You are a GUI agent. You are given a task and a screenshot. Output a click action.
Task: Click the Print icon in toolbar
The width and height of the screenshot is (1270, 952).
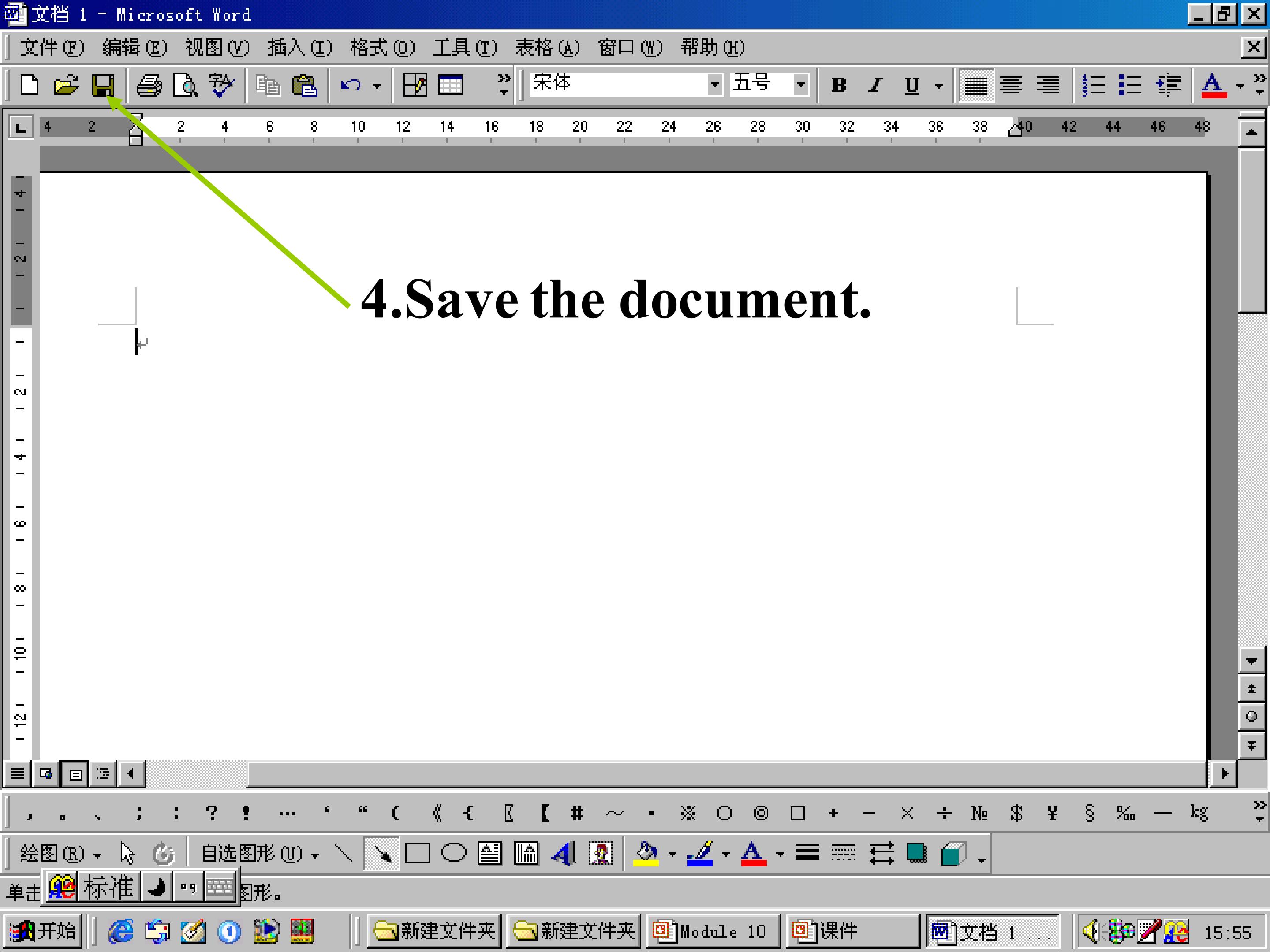pos(149,86)
